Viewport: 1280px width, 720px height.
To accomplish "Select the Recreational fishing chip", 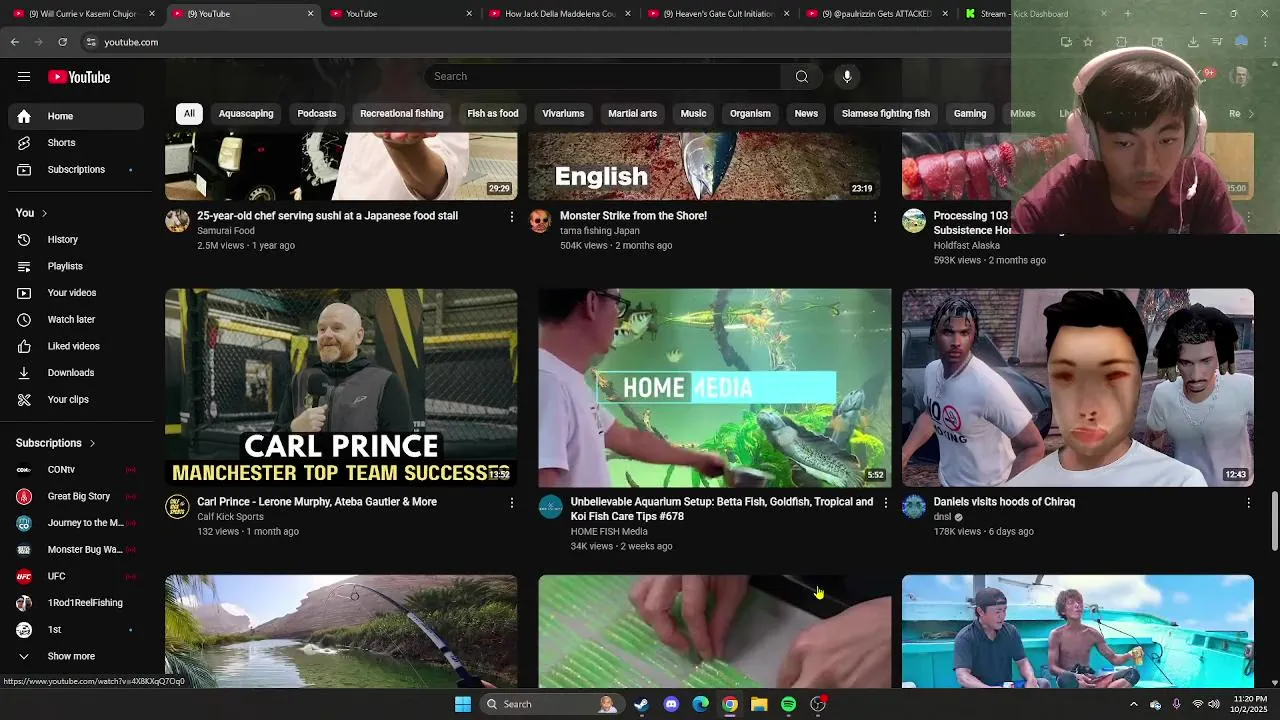I will point(402,114).
